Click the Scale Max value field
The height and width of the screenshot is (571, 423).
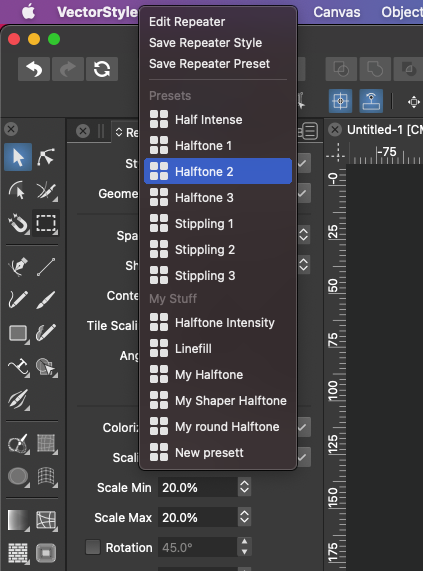(x=198, y=517)
